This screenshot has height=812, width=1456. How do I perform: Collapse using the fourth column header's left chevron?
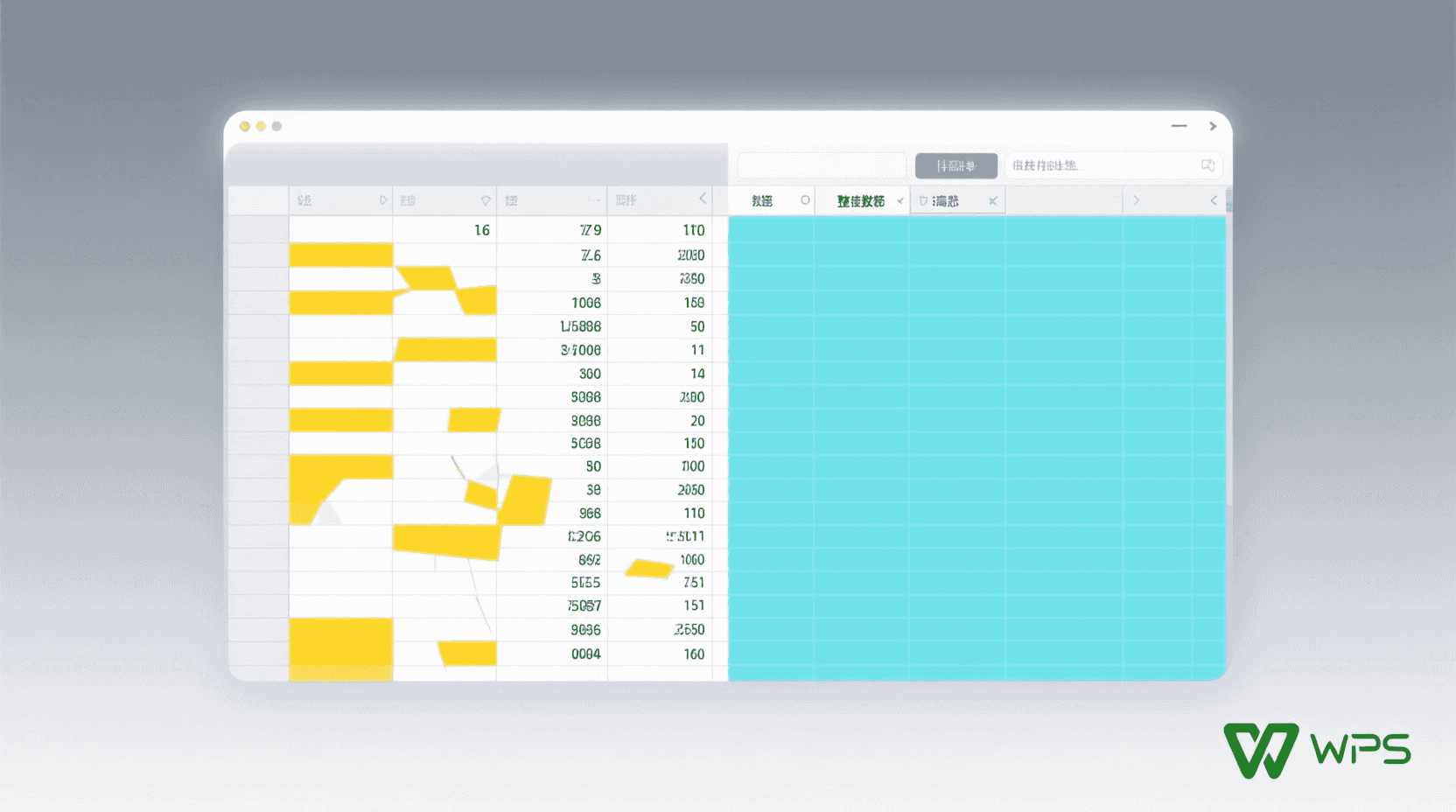(702, 199)
